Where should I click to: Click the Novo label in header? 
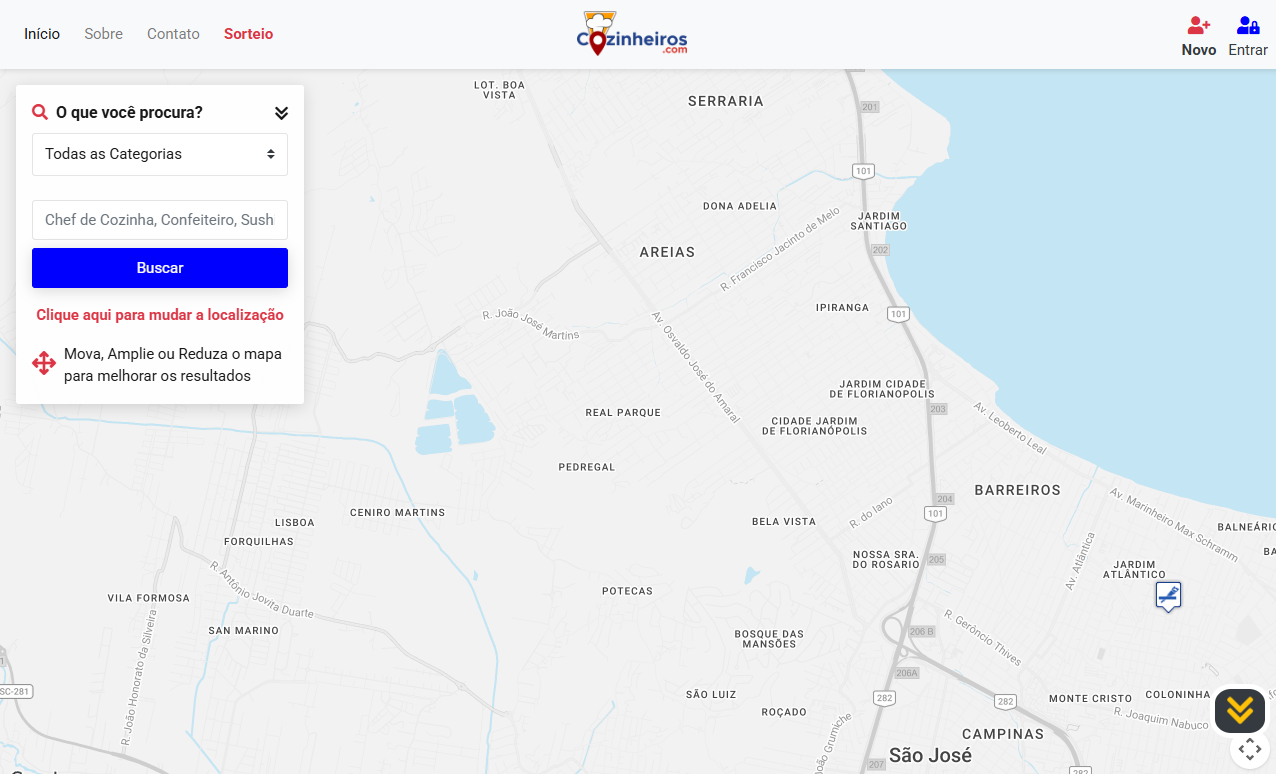[x=1199, y=50]
